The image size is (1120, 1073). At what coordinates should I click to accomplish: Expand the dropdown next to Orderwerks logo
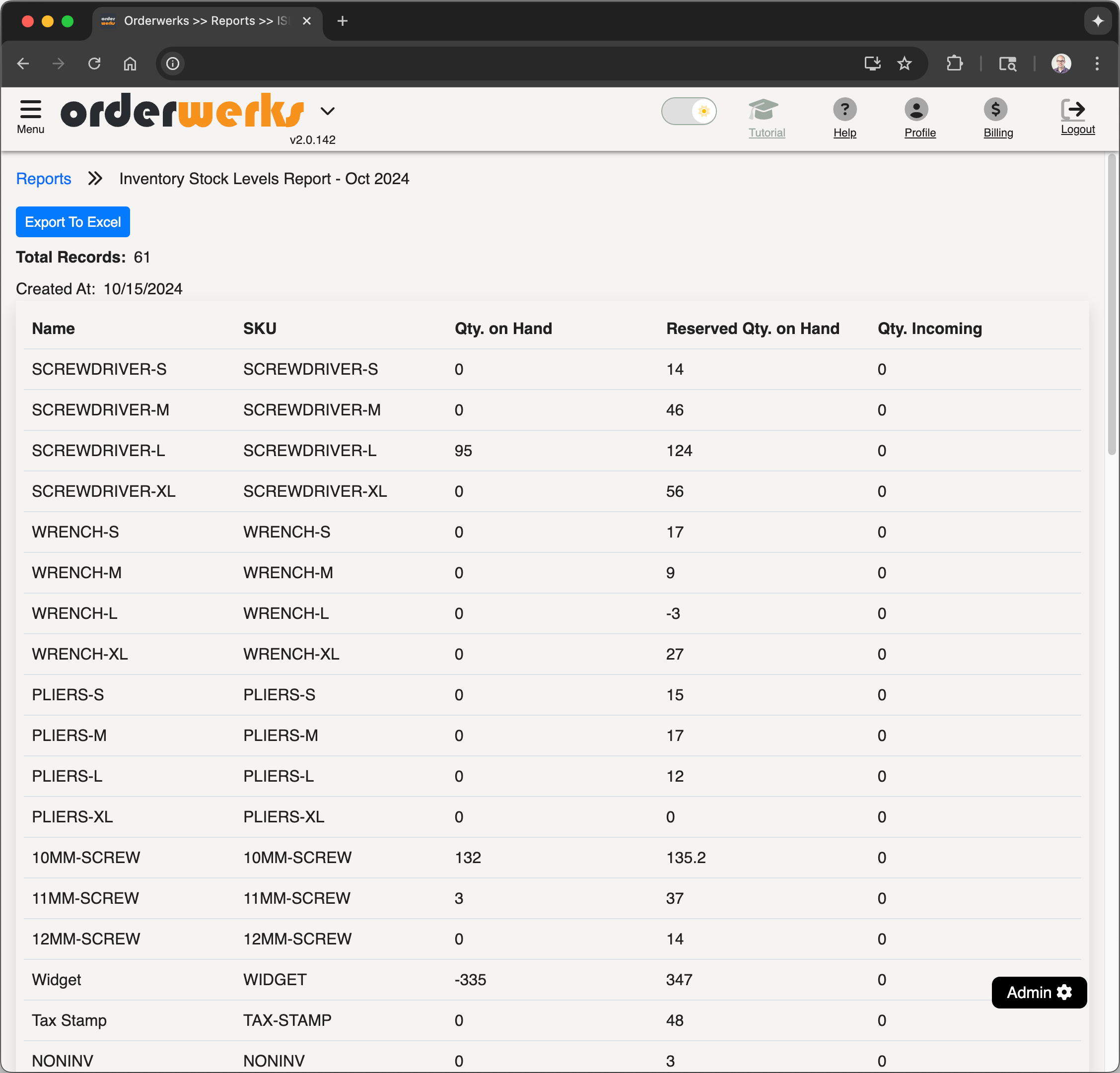pos(328,111)
